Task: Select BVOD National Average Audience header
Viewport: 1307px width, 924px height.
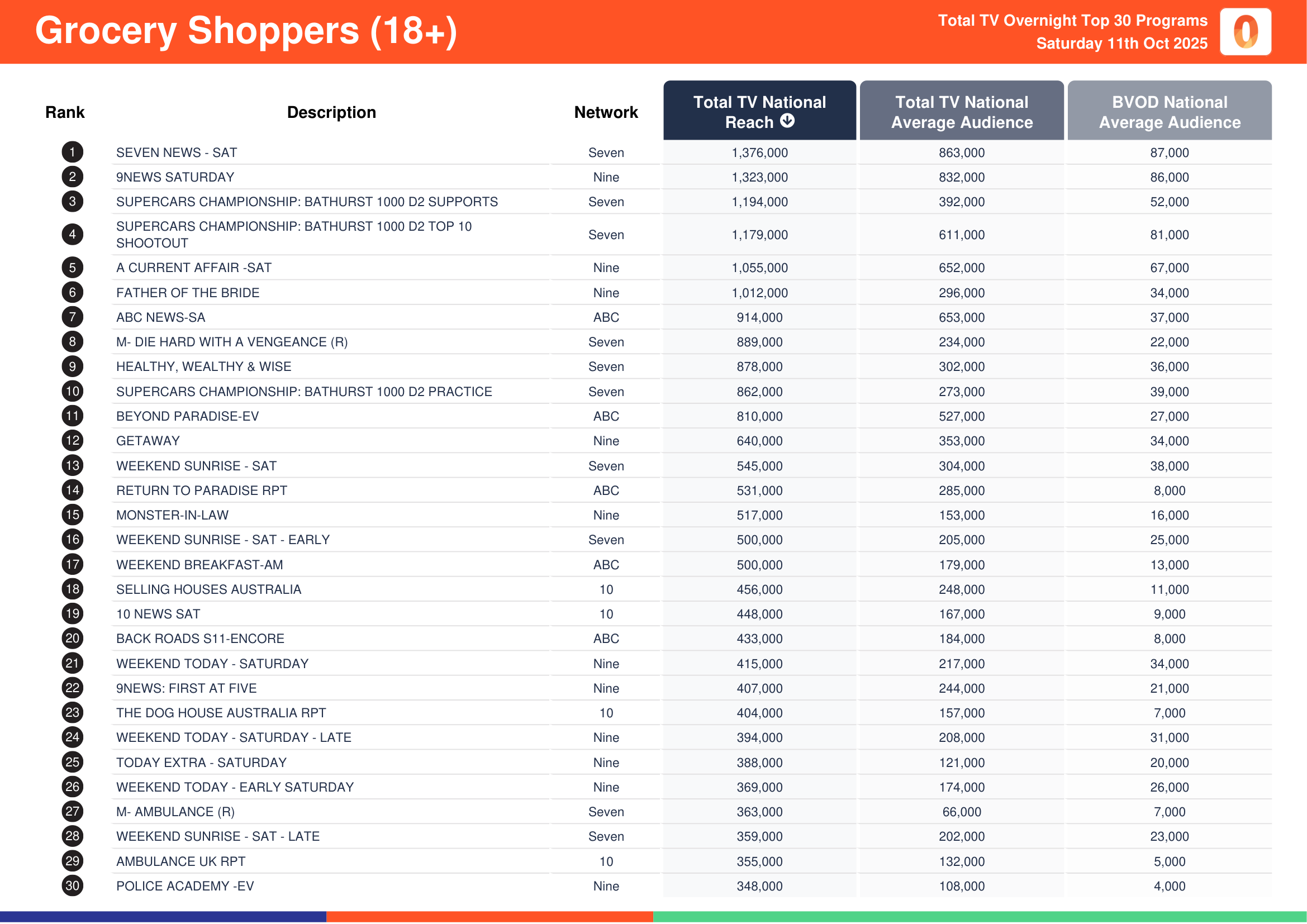Action: pos(1169,112)
